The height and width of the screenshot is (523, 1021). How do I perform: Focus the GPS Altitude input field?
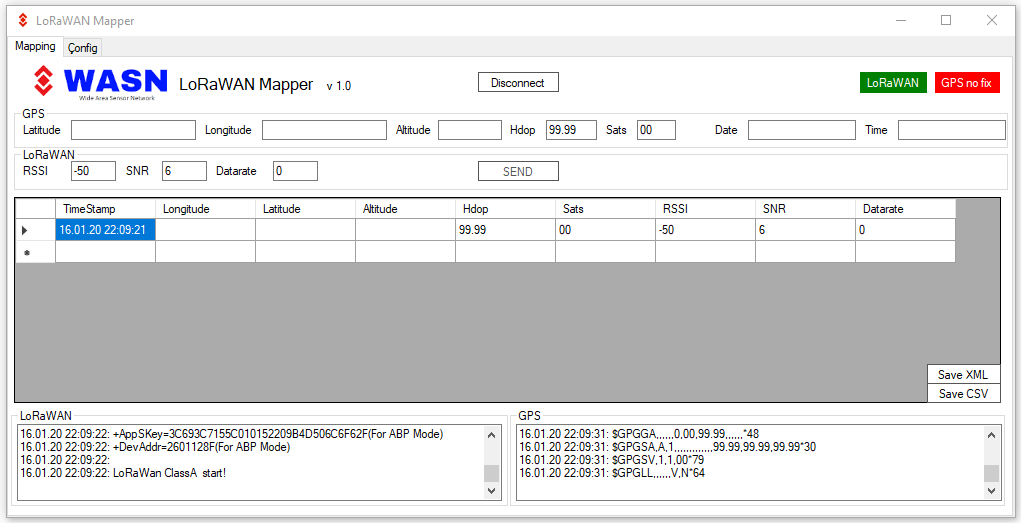469,130
